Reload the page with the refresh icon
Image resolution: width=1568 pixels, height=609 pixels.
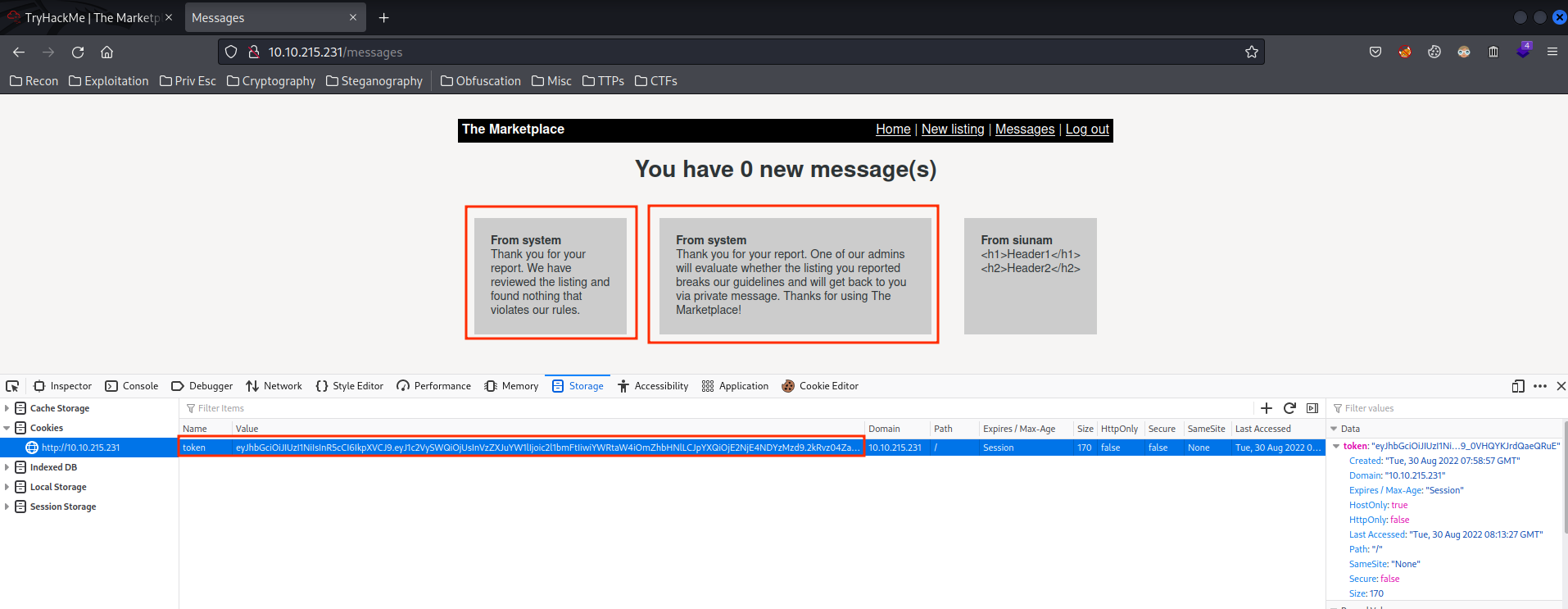coord(78,52)
